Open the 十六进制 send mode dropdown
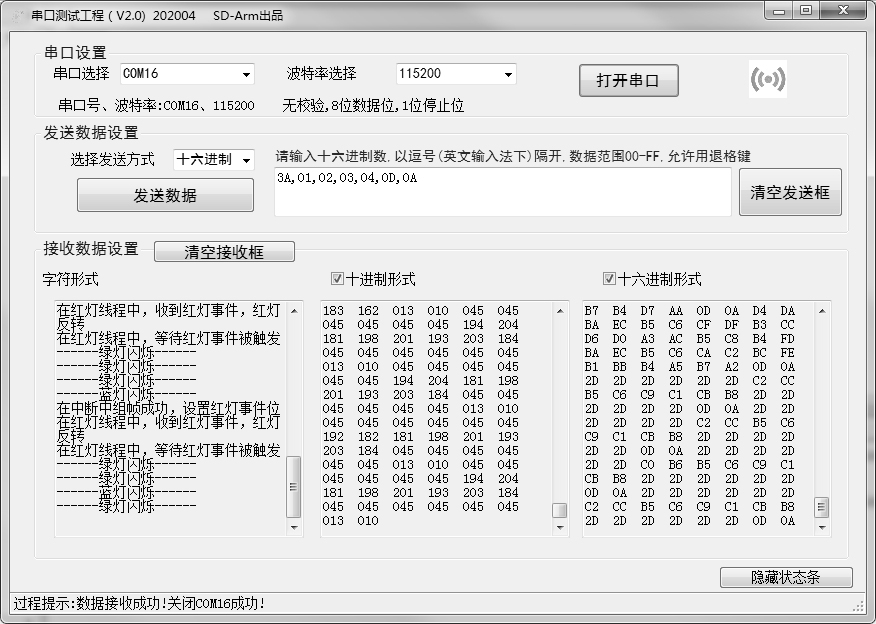Viewport: 876px width, 624px height. coord(246,160)
